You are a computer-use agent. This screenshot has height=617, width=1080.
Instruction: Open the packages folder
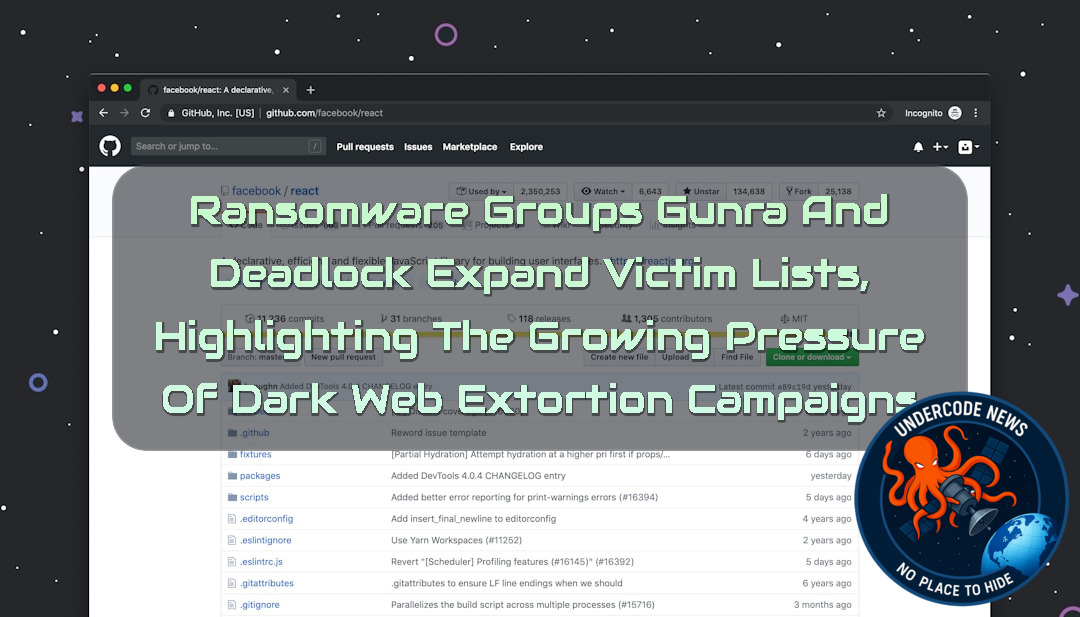pos(260,476)
